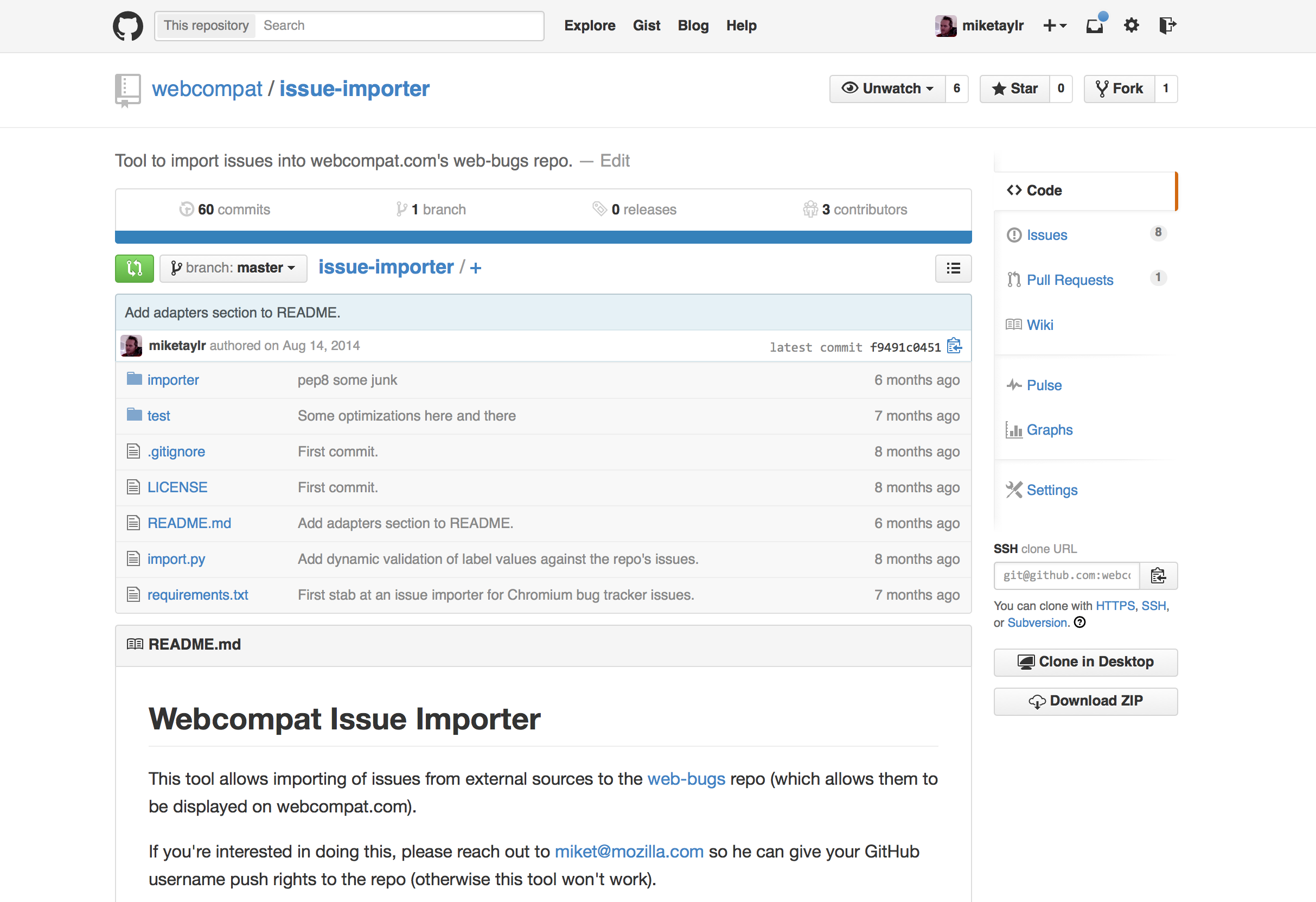Click the blue language stats bar

click(x=543, y=237)
